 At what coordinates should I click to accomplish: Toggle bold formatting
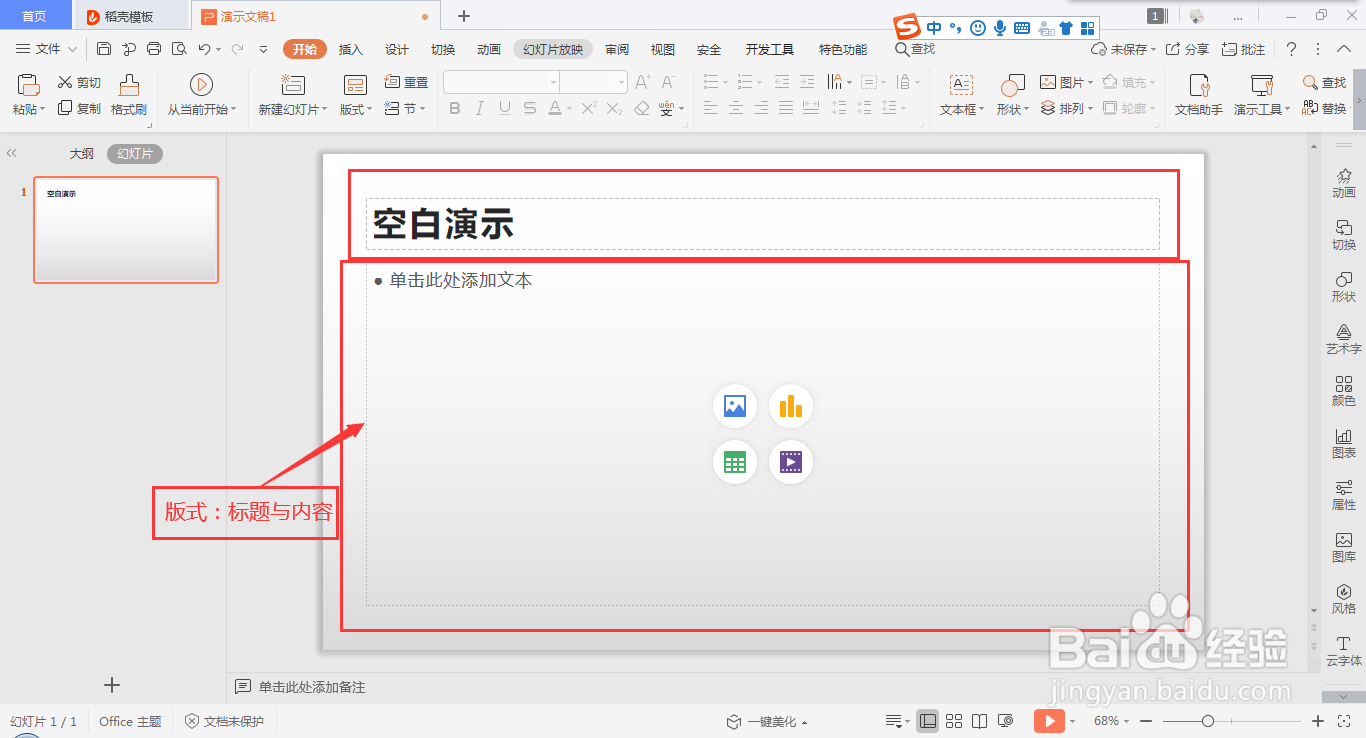(455, 108)
